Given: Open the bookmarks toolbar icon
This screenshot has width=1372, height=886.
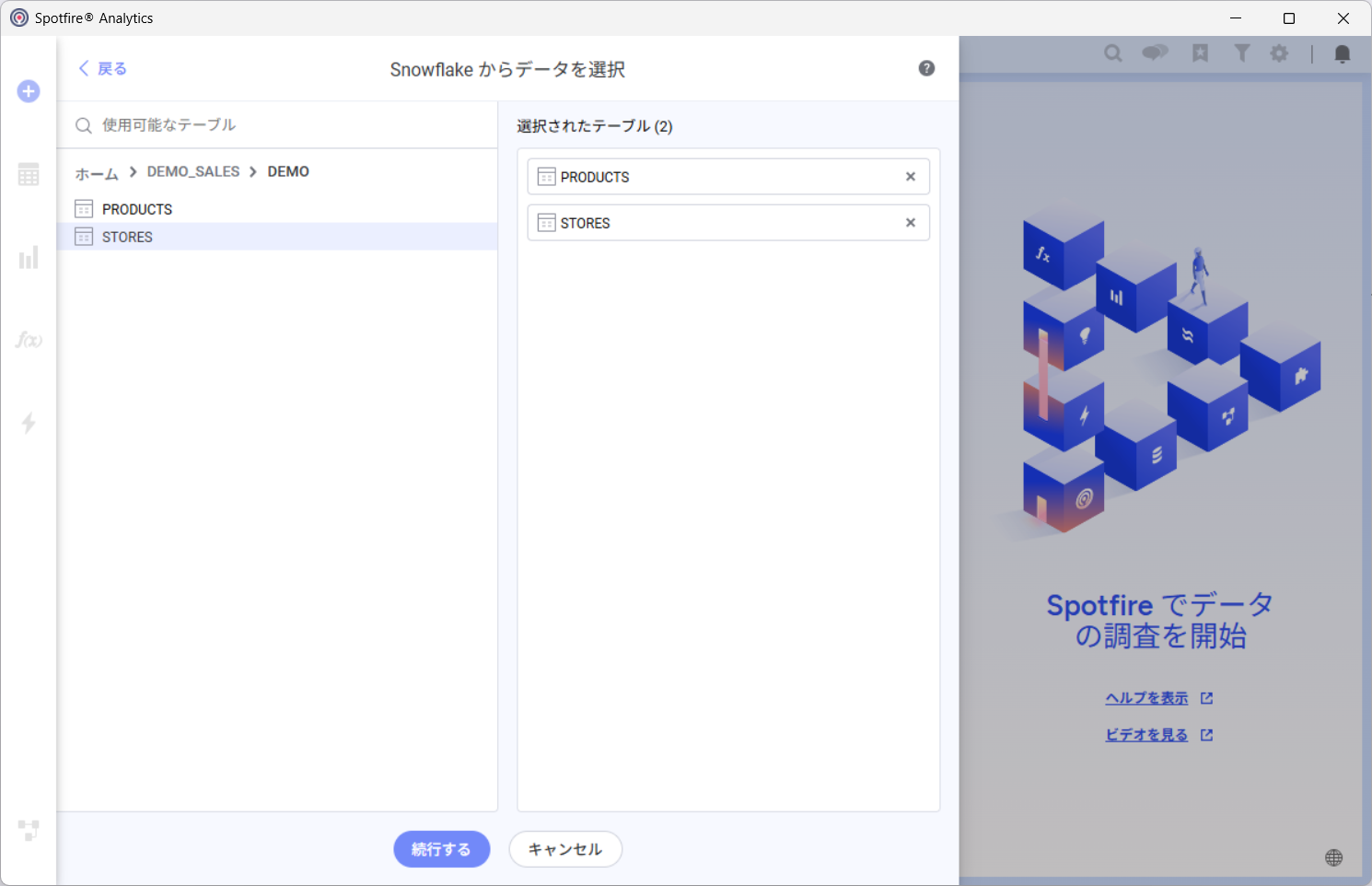Looking at the screenshot, I should 1200,53.
